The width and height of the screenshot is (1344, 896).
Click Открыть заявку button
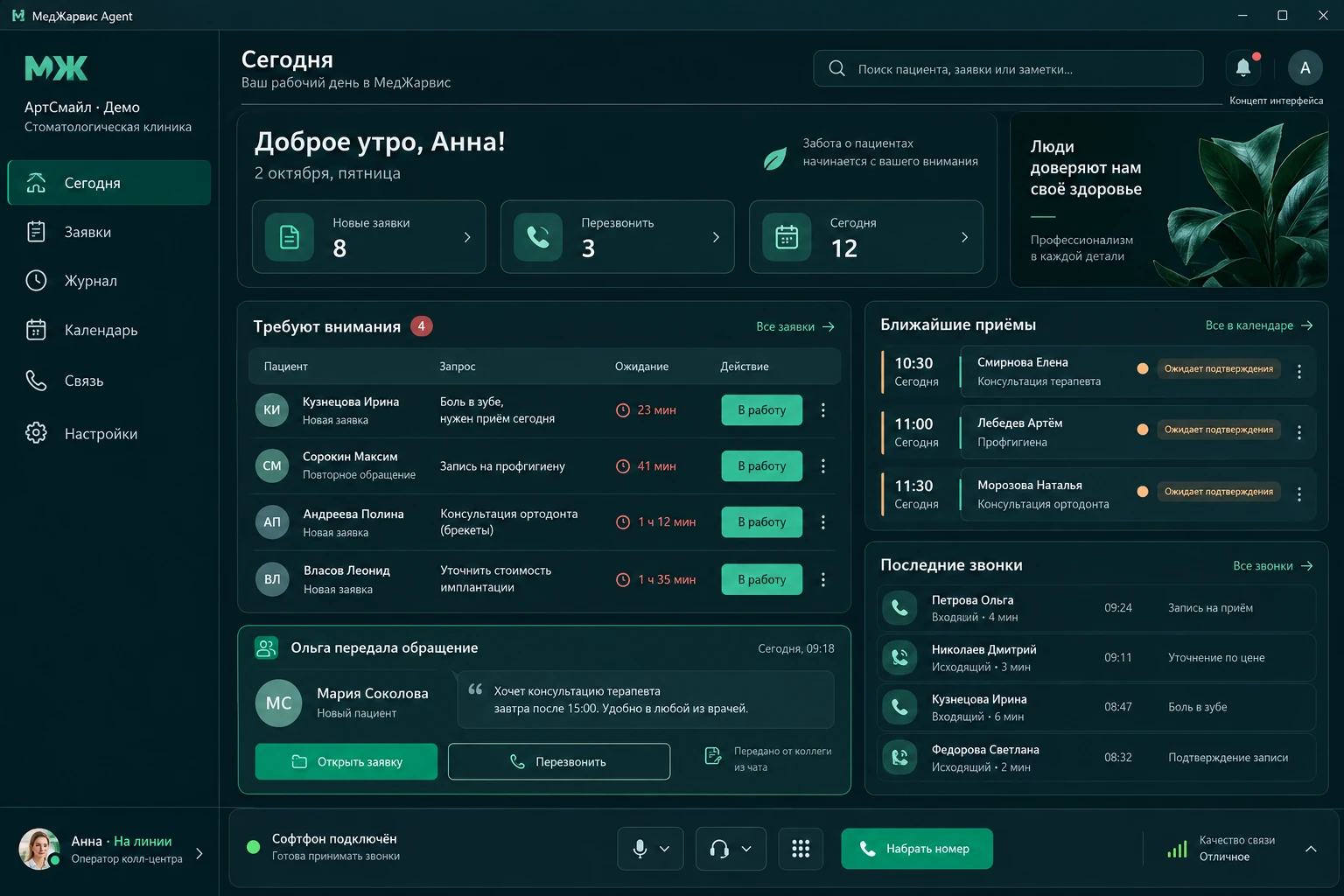click(x=346, y=761)
